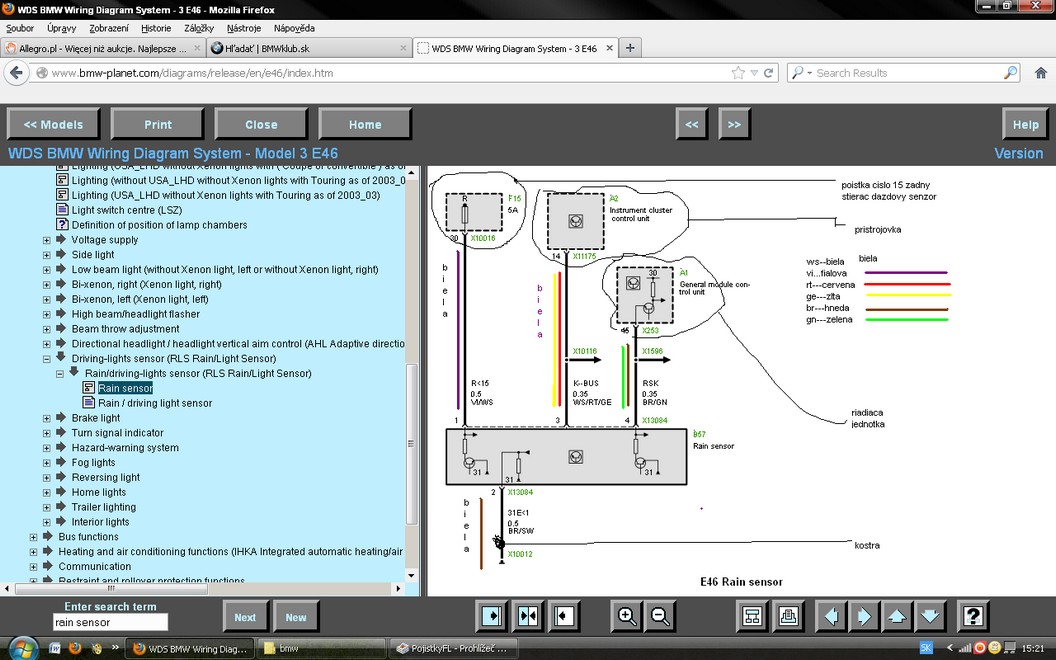Screen dimensions: 1056x660
Task: Expand the Fog lights node
Action: click(46, 462)
